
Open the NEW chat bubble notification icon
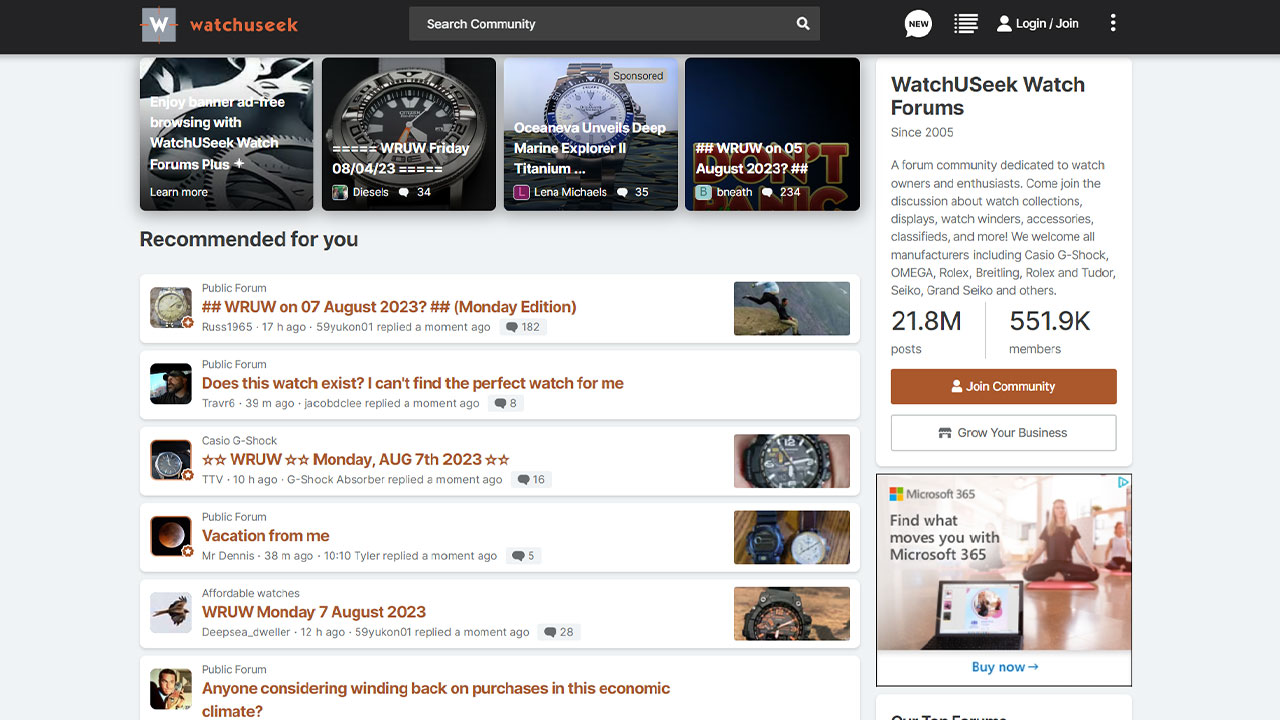917,23
